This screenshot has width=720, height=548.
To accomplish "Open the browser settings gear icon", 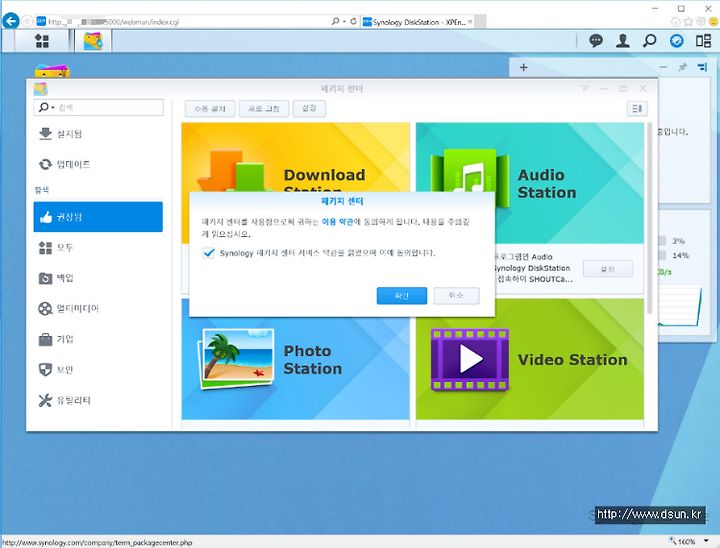I will 701,21.
